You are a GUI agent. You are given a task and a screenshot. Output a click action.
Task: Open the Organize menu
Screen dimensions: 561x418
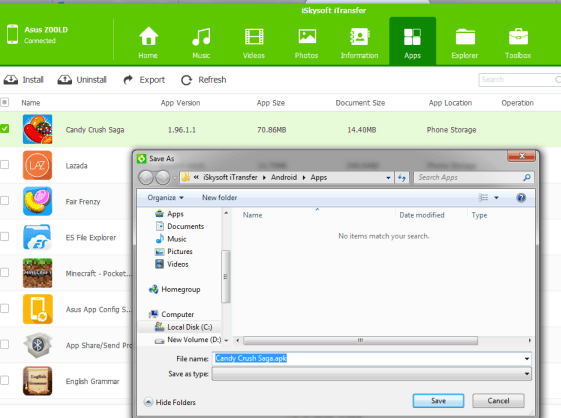tap(165, 198)
